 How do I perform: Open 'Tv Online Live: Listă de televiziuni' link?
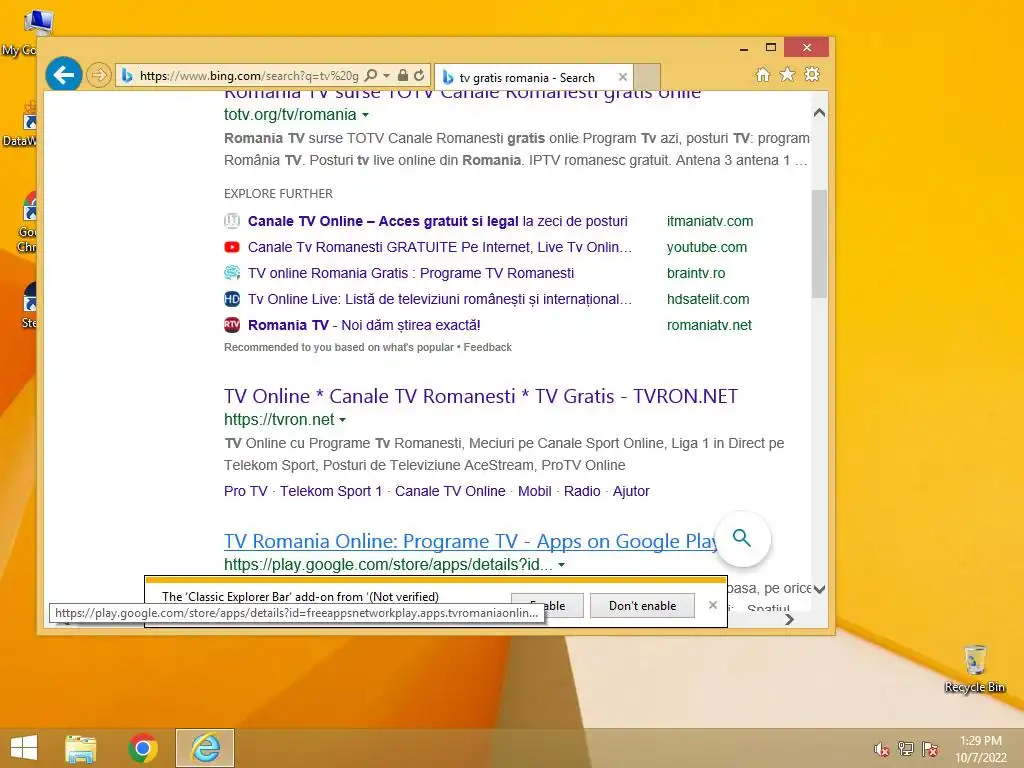point(440,299)
